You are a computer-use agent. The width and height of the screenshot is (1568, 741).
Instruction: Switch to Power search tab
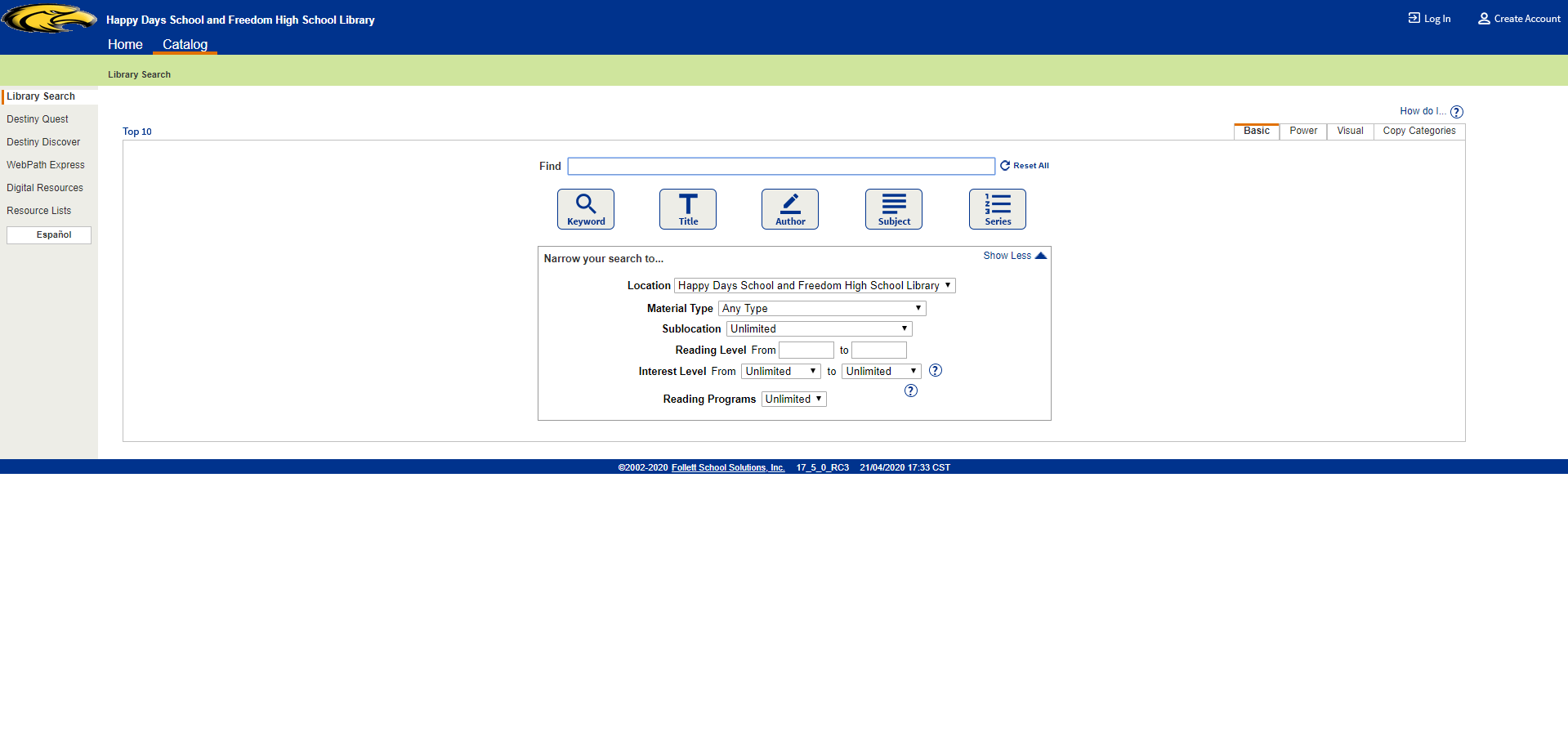[x=1303, y=132]
